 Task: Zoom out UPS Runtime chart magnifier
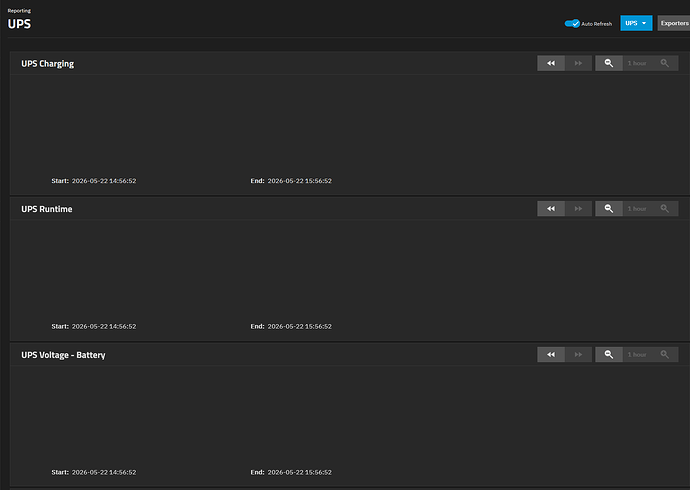(609, 208)
